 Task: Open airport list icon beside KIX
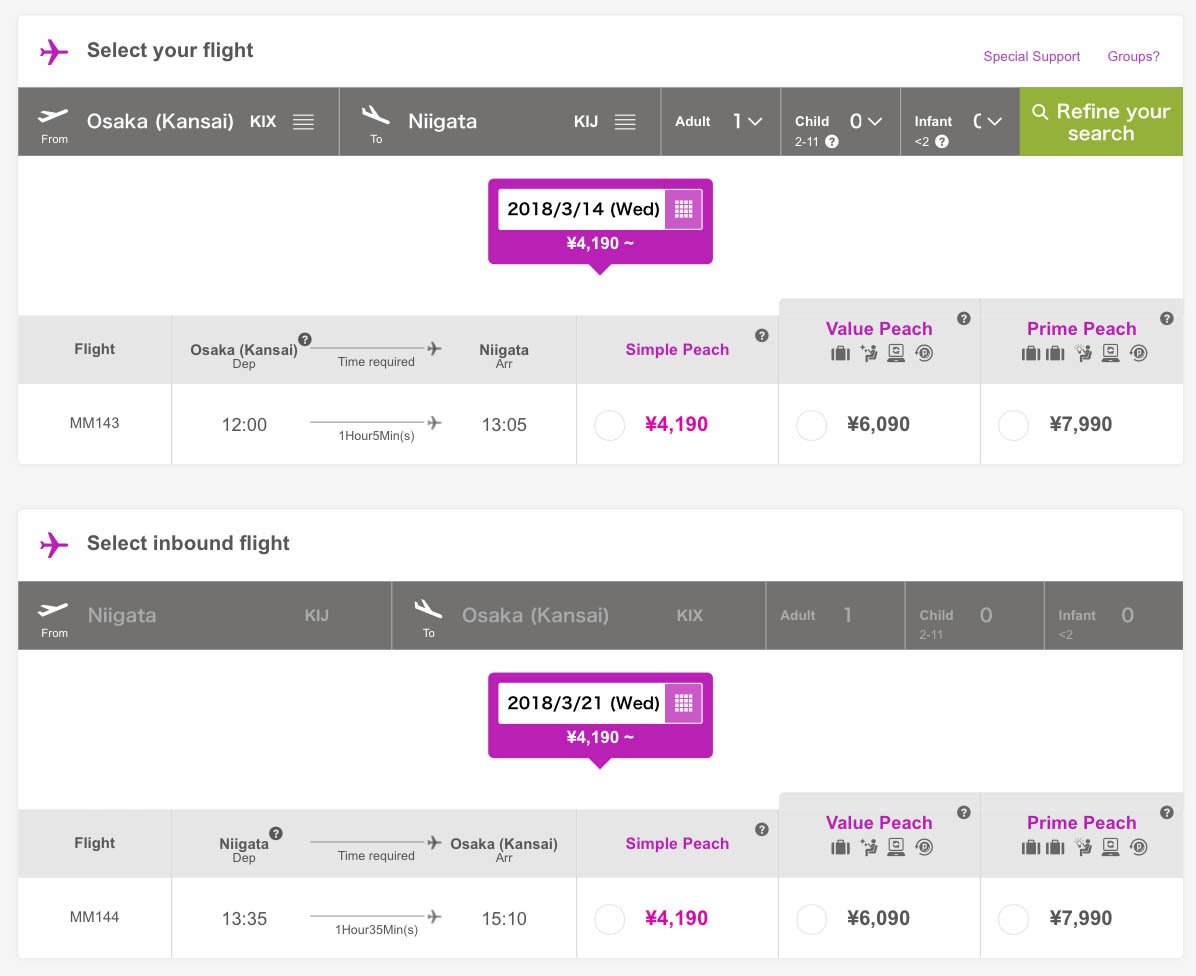[304, 122]
